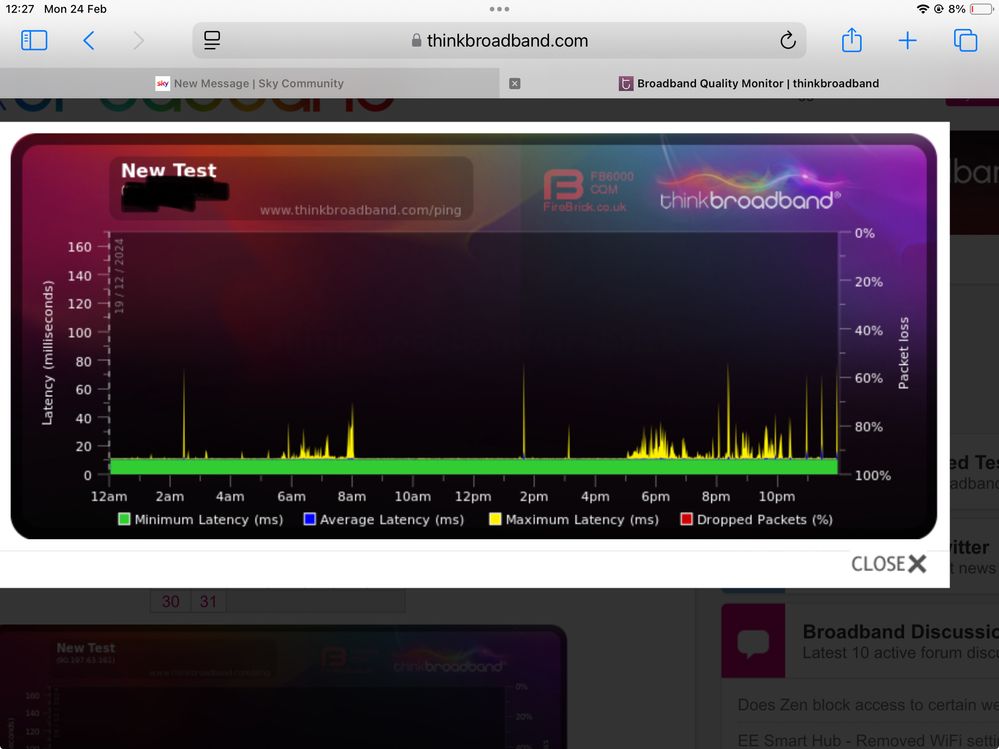The image size is (999, 749).
Task: Reload the thinkbroadband page
Action: [x=787, y=41]
